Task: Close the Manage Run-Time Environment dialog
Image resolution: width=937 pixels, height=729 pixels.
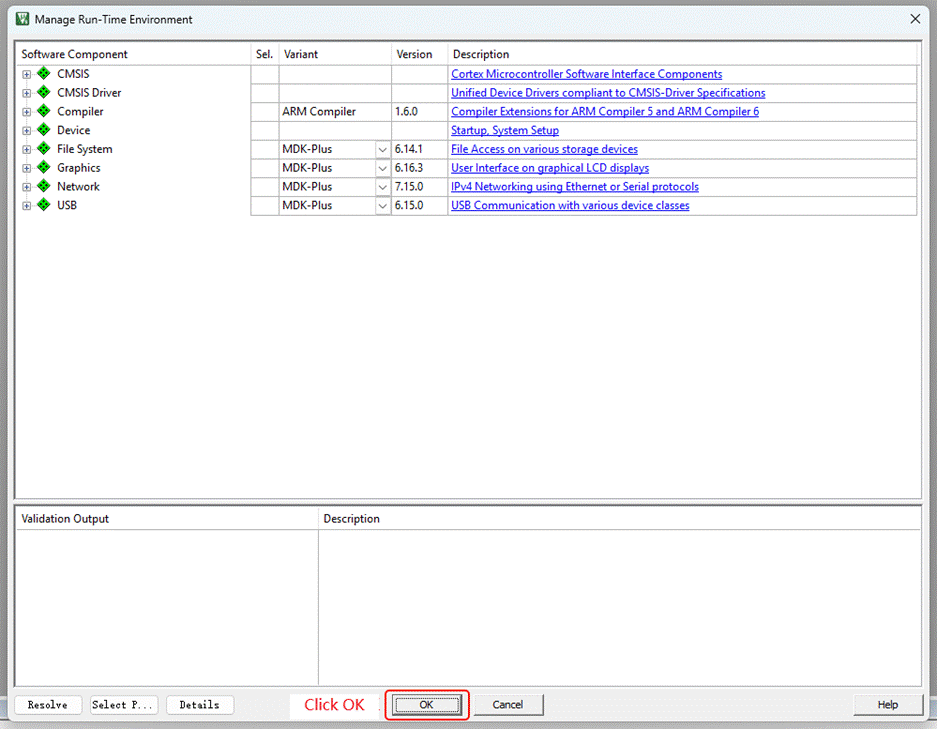Action: 915,19
